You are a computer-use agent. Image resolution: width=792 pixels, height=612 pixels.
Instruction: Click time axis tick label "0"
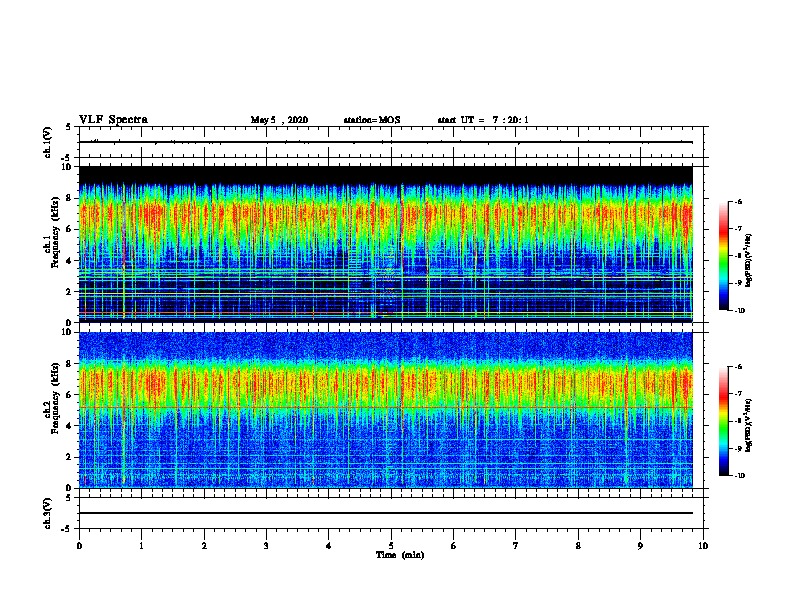coord(79,546)
